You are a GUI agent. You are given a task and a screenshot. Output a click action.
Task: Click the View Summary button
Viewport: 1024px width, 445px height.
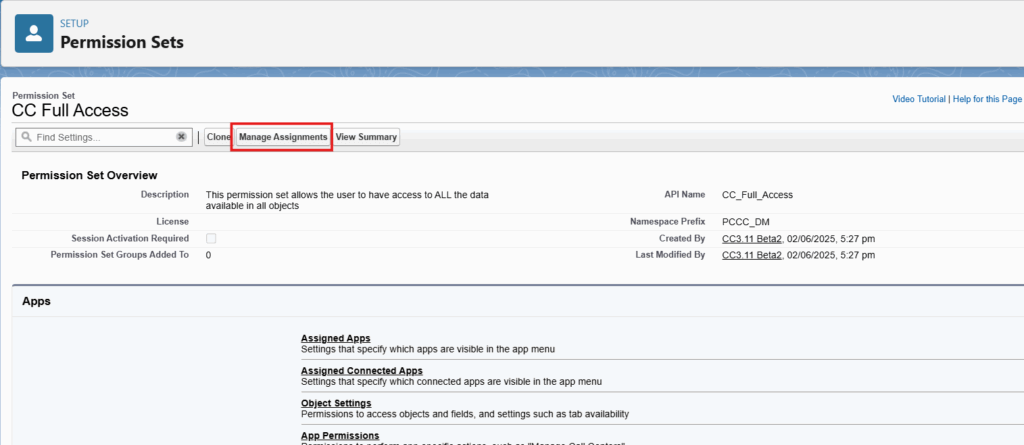(366, 137)
